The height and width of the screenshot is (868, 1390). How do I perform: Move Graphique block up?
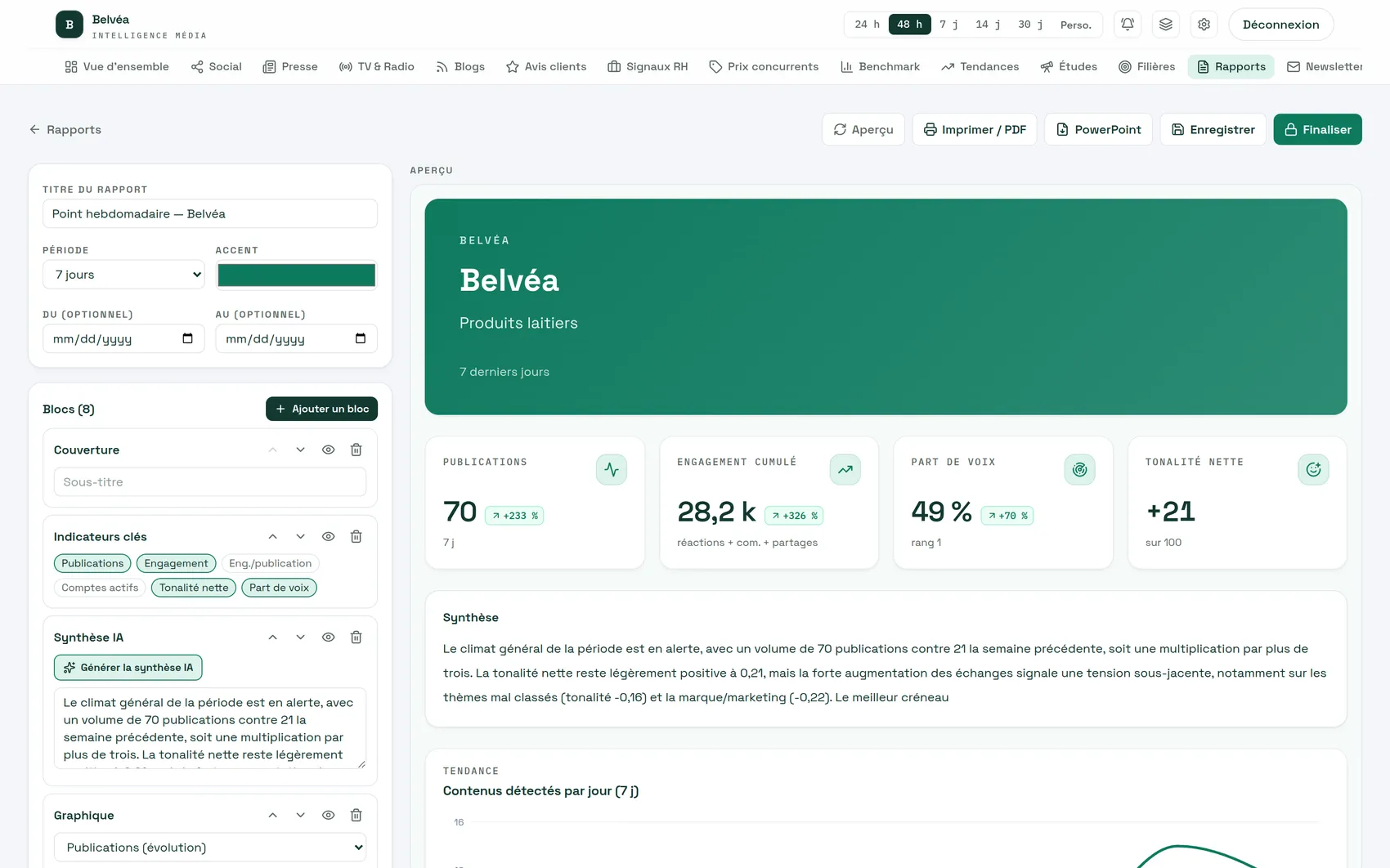click(273, 815)
